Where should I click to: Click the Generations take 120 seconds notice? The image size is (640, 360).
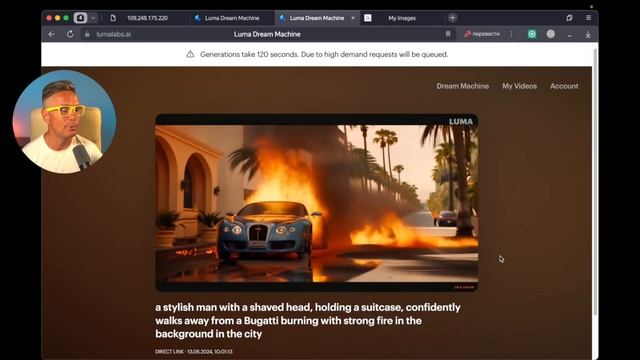[x=324, y=54]
